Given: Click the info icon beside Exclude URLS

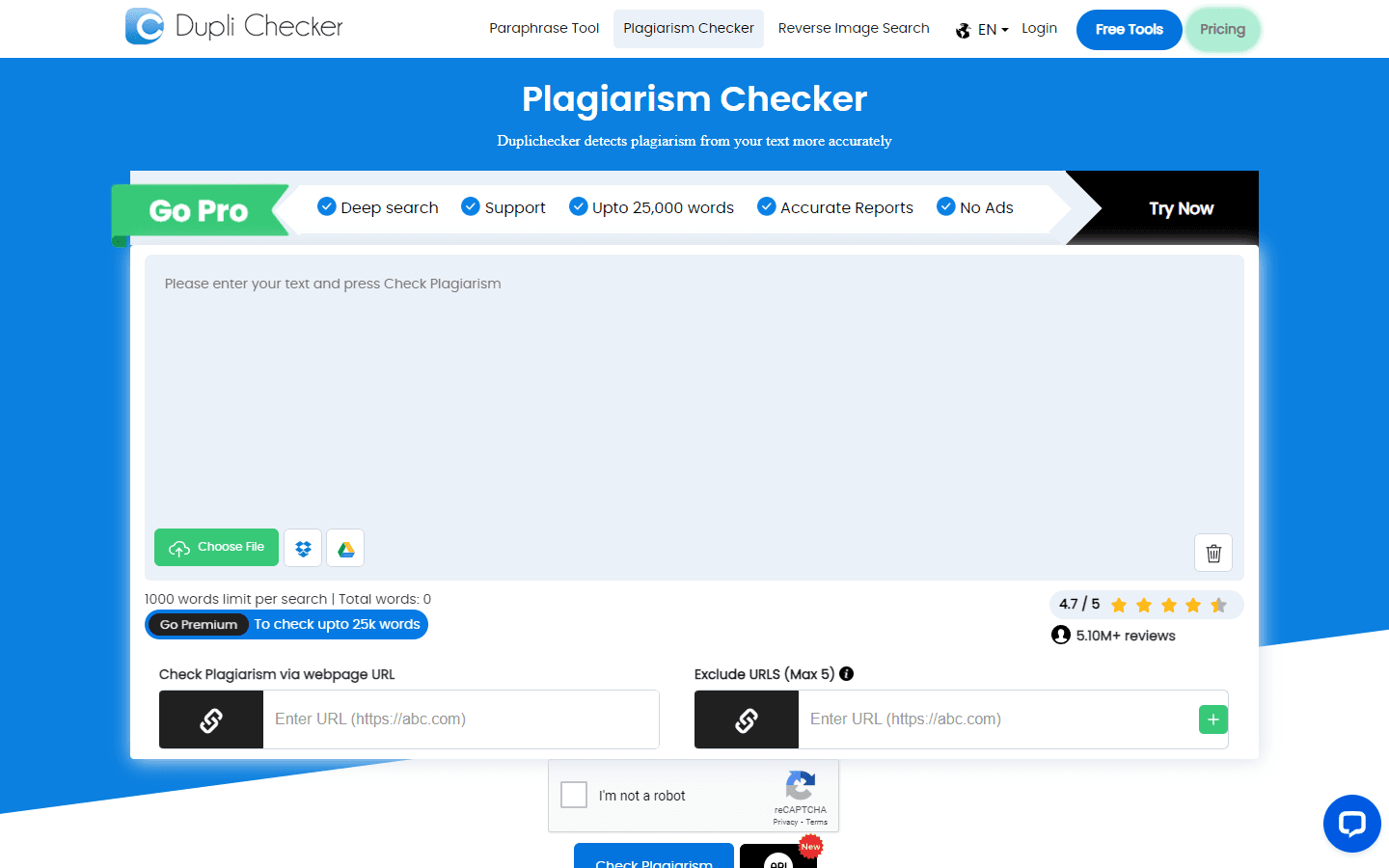Looking at the screenshot, I should [x=846, y=674].
